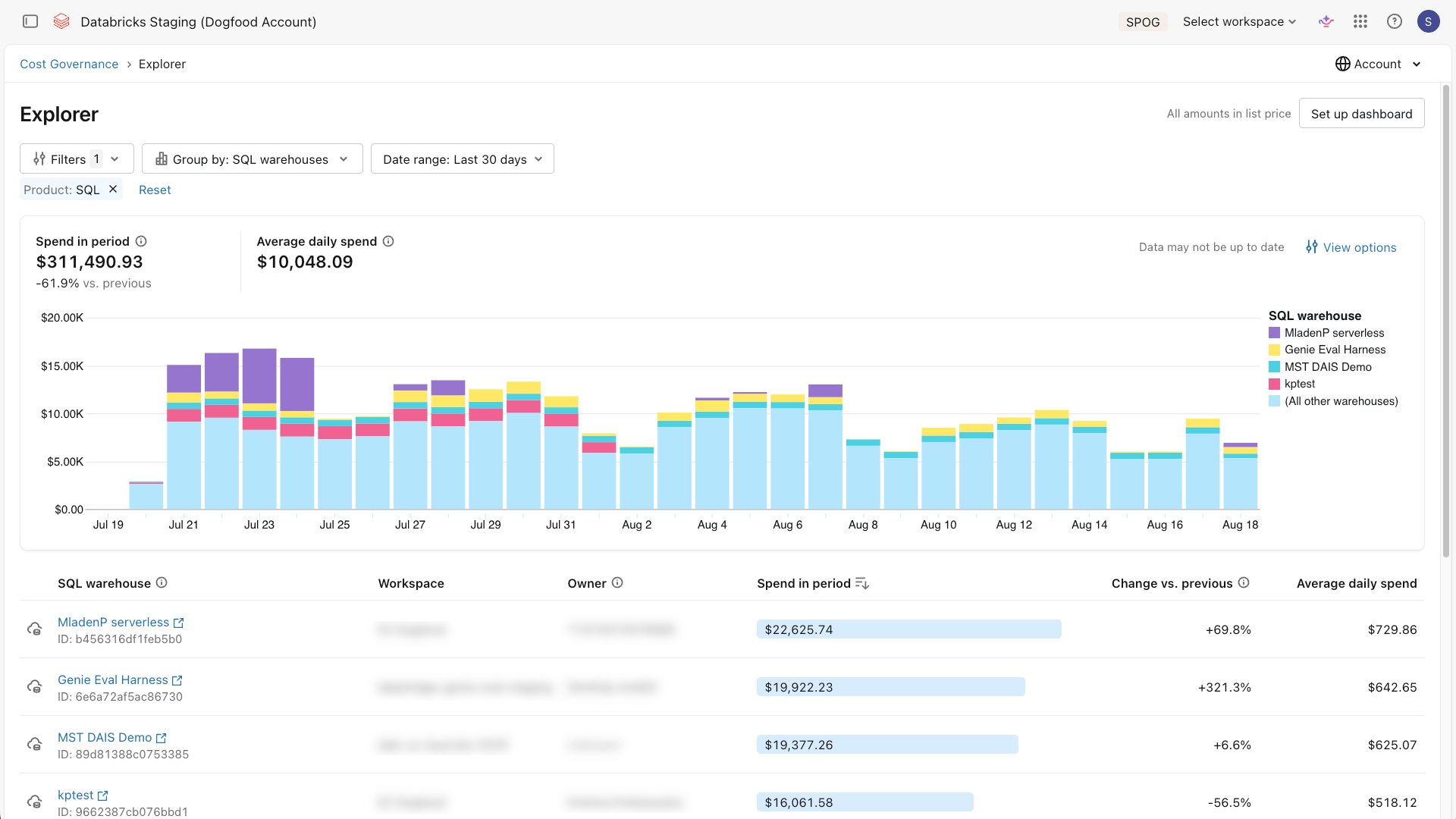Open Date range: Last 30 days dropdown
This screenshot has width=1456, height=819.
[463, 158]
